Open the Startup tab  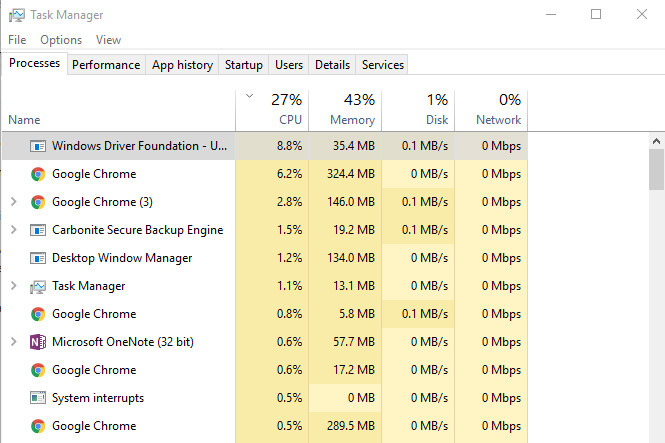point(243,65)
